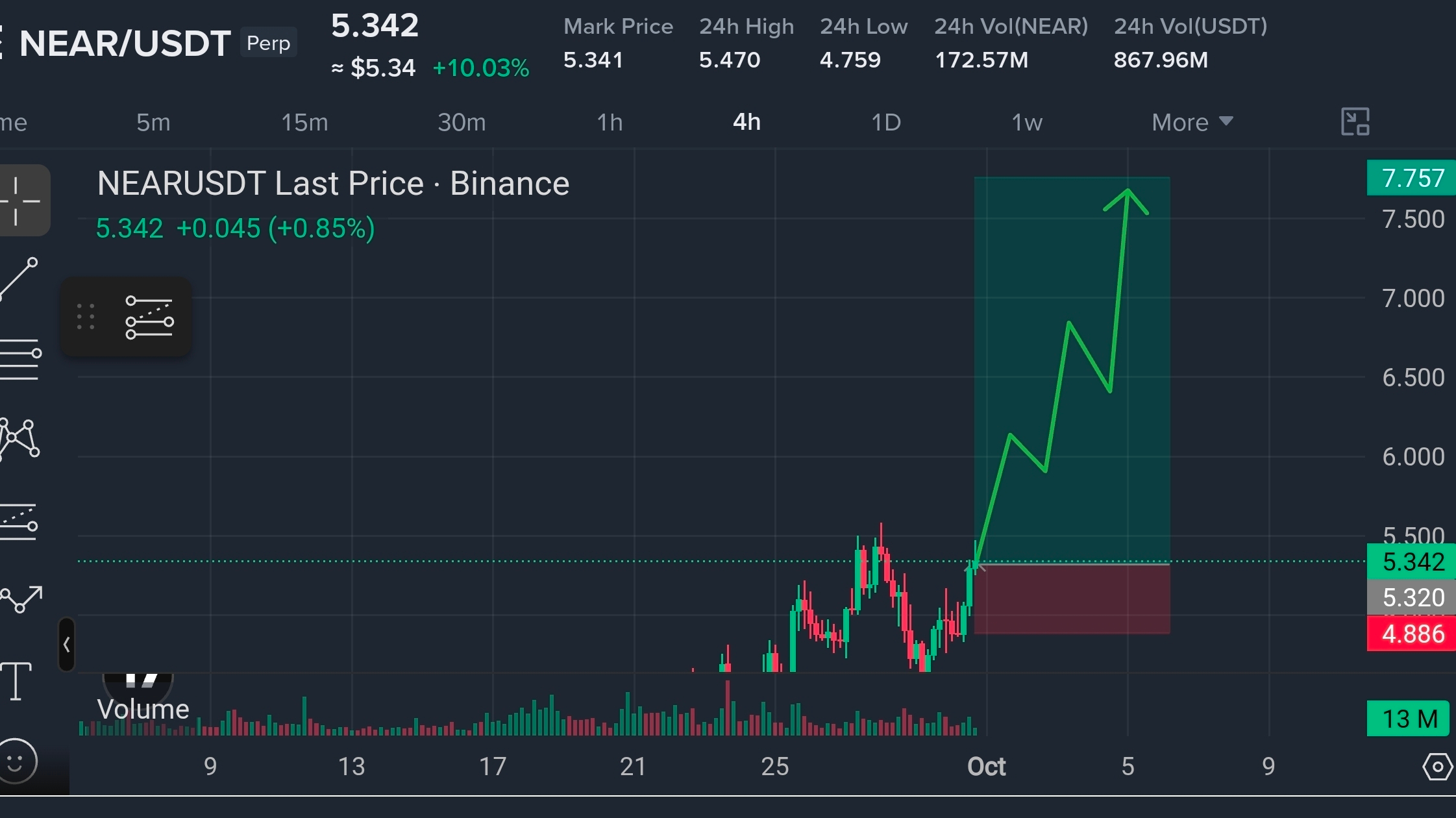Switch to the 1D timeframe
This screenshot has height=818, width=1456.
[x=885, y=122]
